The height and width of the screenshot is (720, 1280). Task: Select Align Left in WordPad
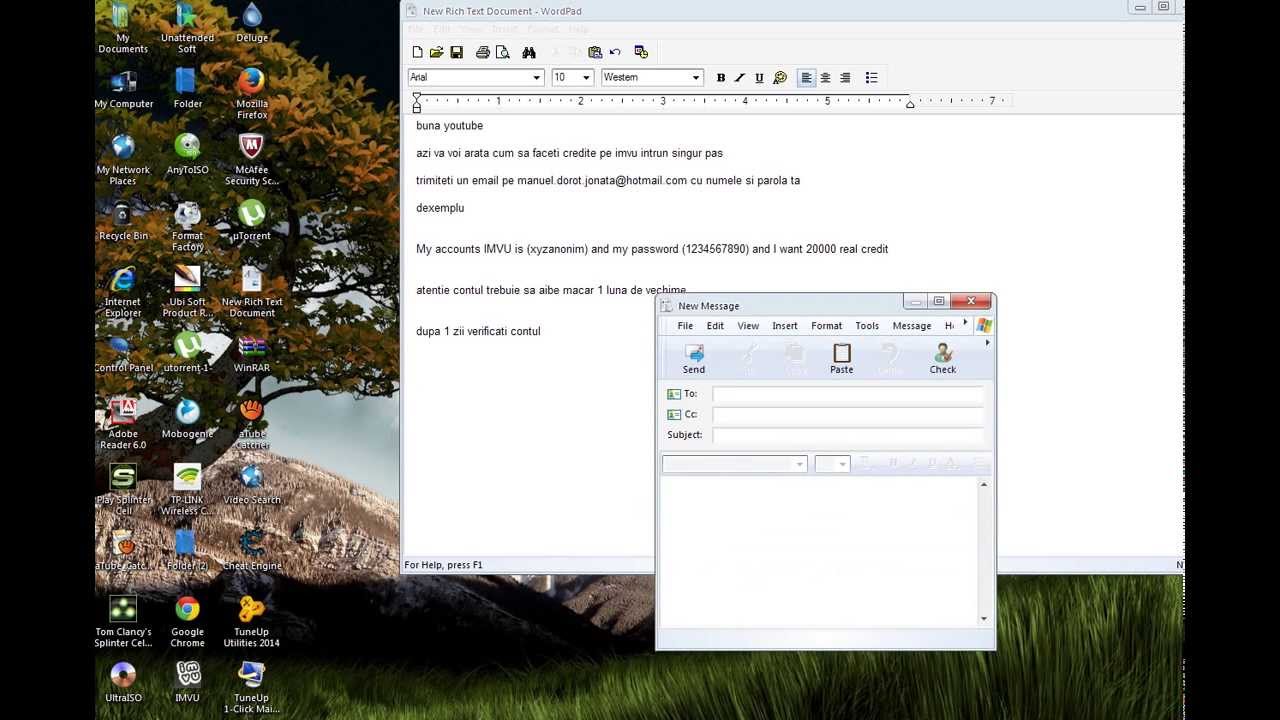(x=806, y=78)
